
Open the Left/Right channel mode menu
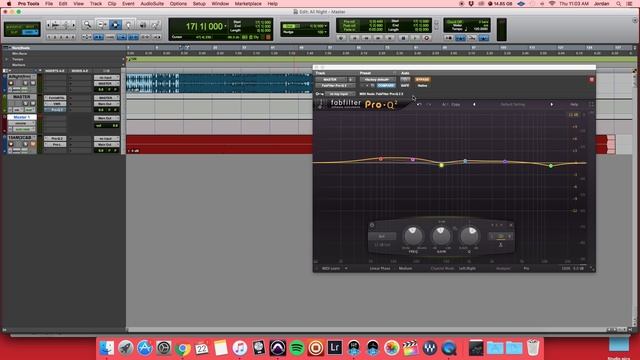pos(467,269)
